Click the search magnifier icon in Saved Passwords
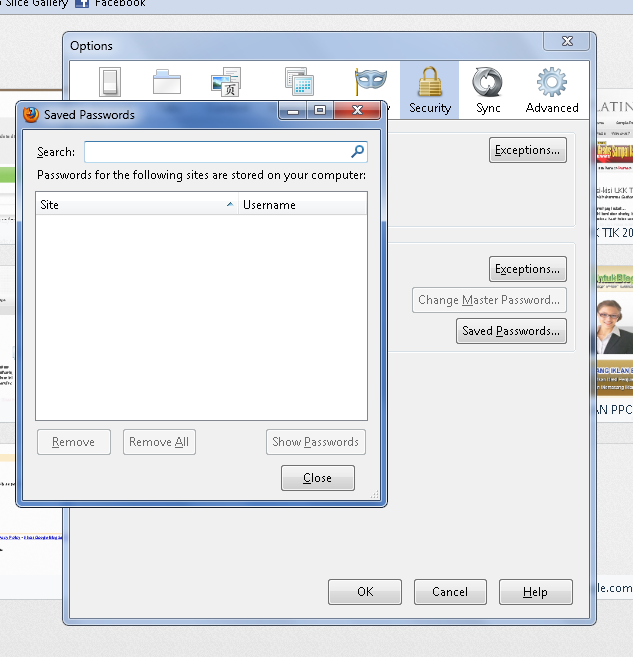This screenshot has width=633, height=657. 357,152
